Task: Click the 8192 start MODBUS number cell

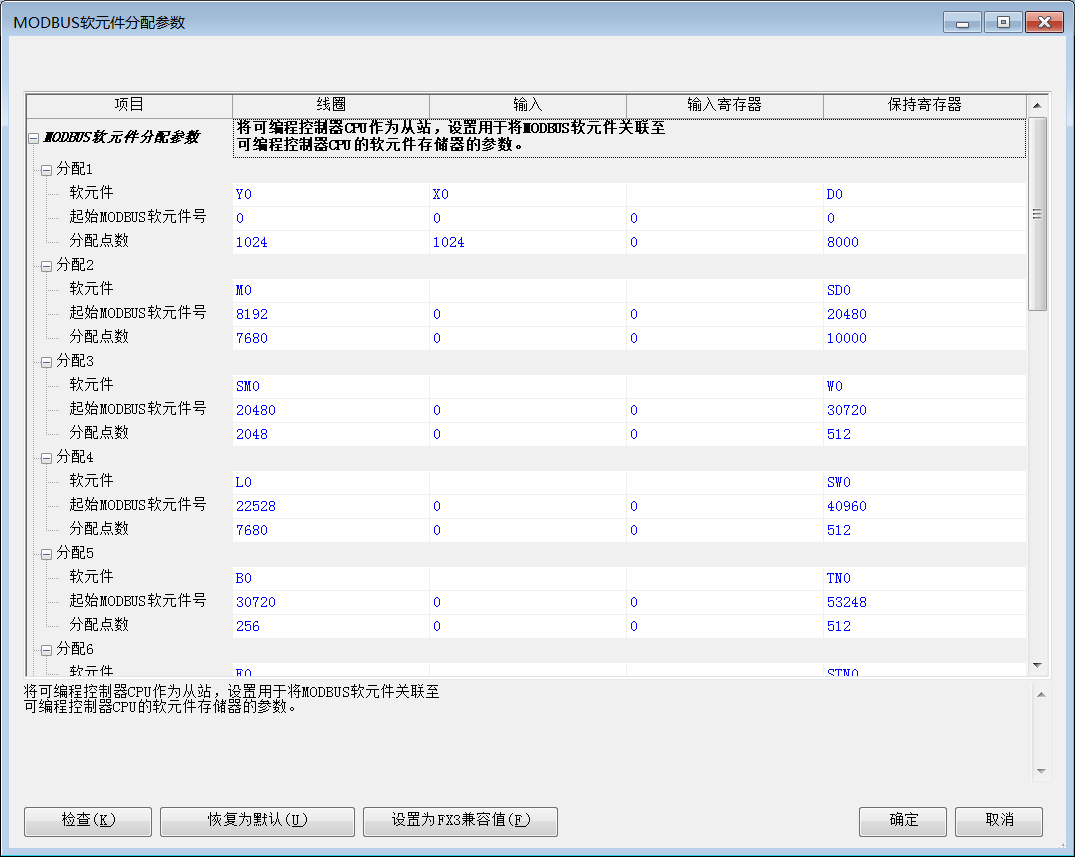Action: click(x=330, y=314)
